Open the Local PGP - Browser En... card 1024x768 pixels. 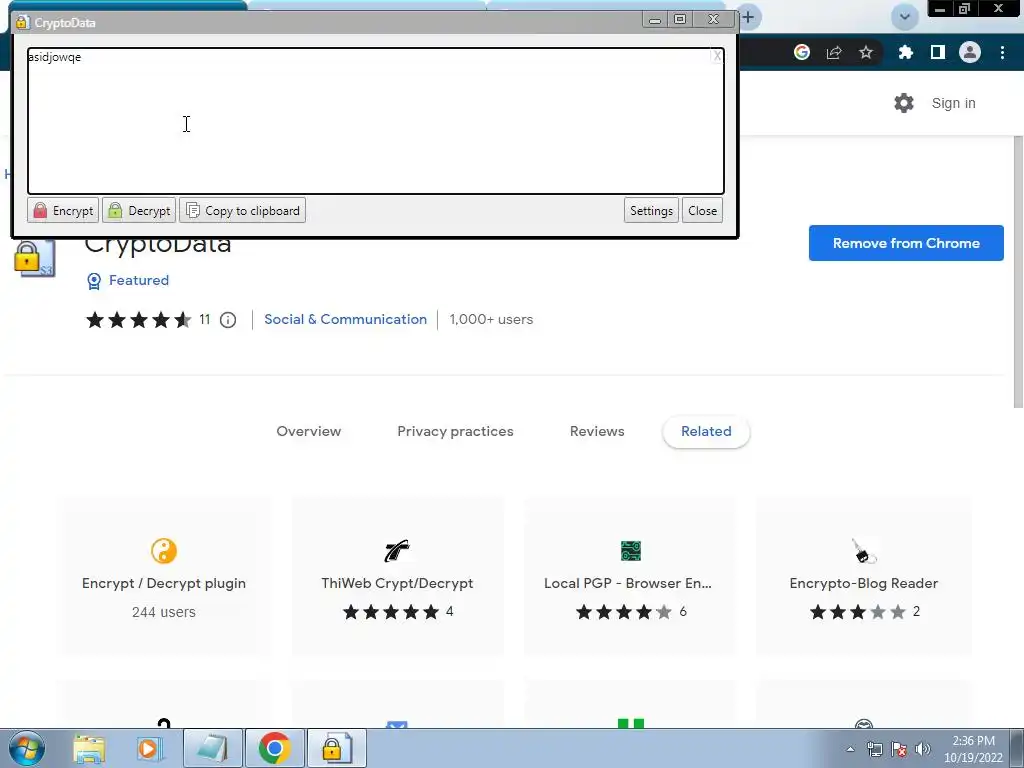pos(630,576)
